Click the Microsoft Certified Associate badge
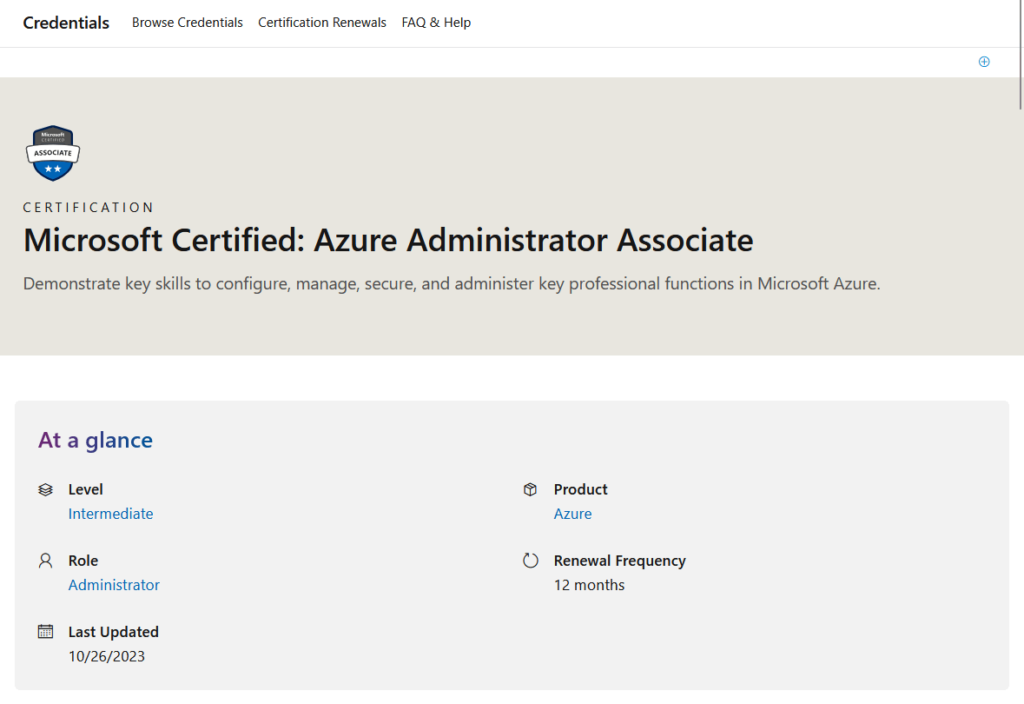This screenshot has height=704, width=1024. tap(53, 153)
